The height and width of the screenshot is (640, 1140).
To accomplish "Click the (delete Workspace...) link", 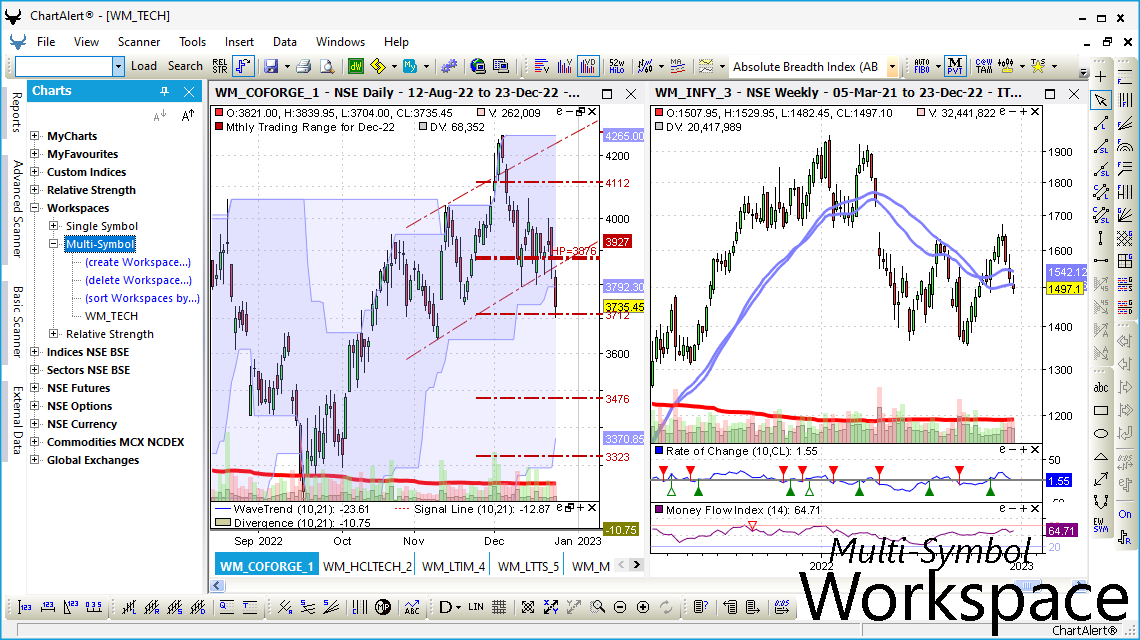I will (138, 281).
